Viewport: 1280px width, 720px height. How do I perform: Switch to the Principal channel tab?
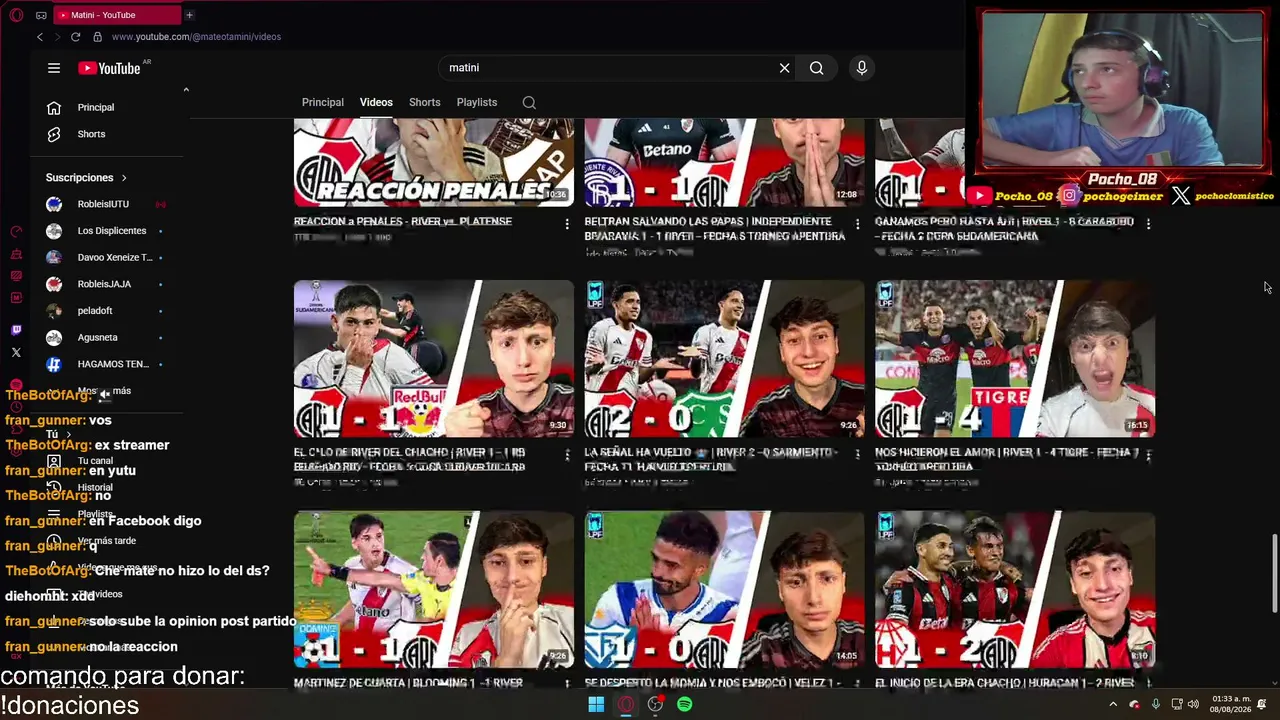(x=323, y=102)
